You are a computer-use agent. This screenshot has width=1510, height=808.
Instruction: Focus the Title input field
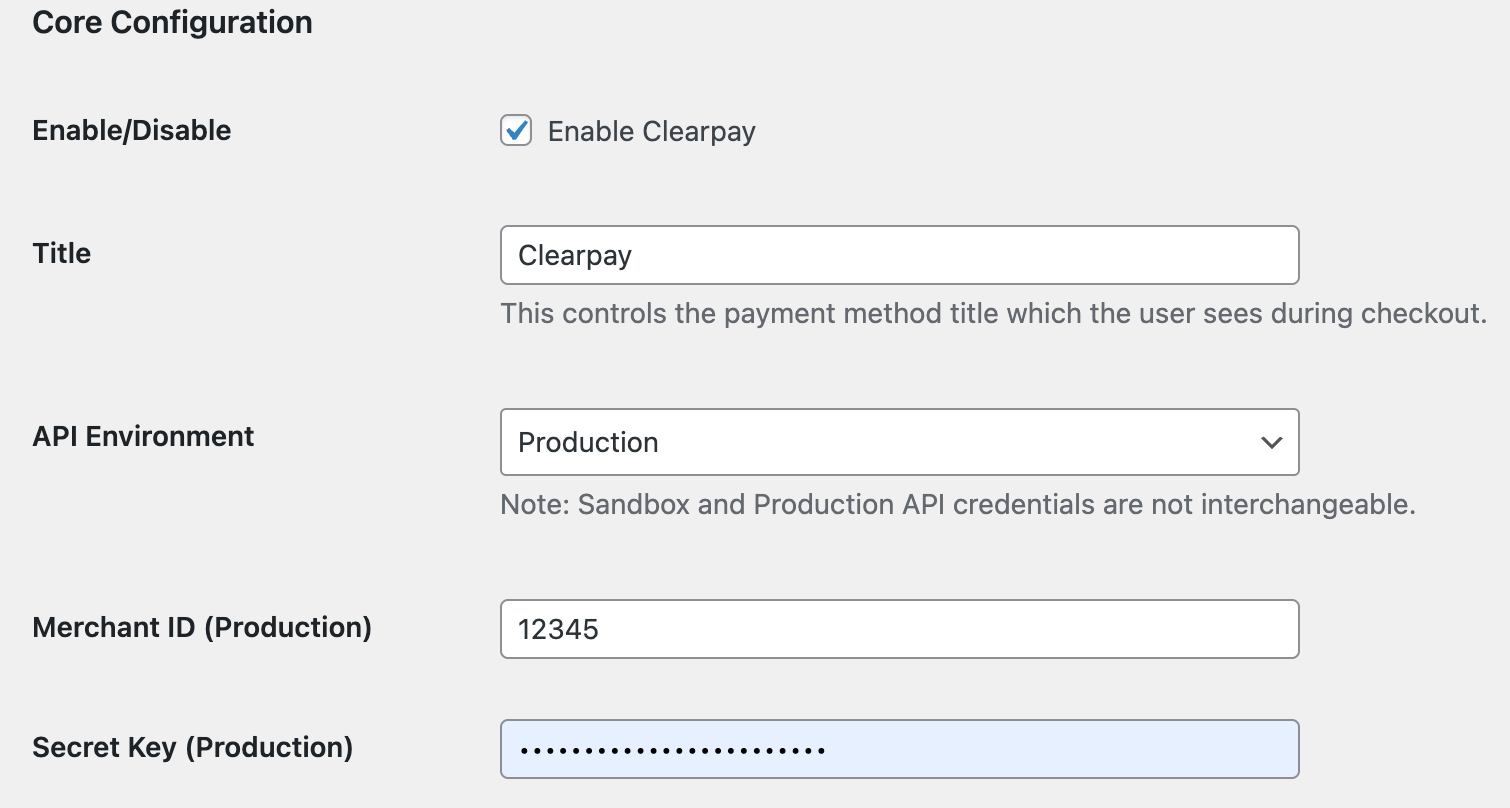[898, 255]
